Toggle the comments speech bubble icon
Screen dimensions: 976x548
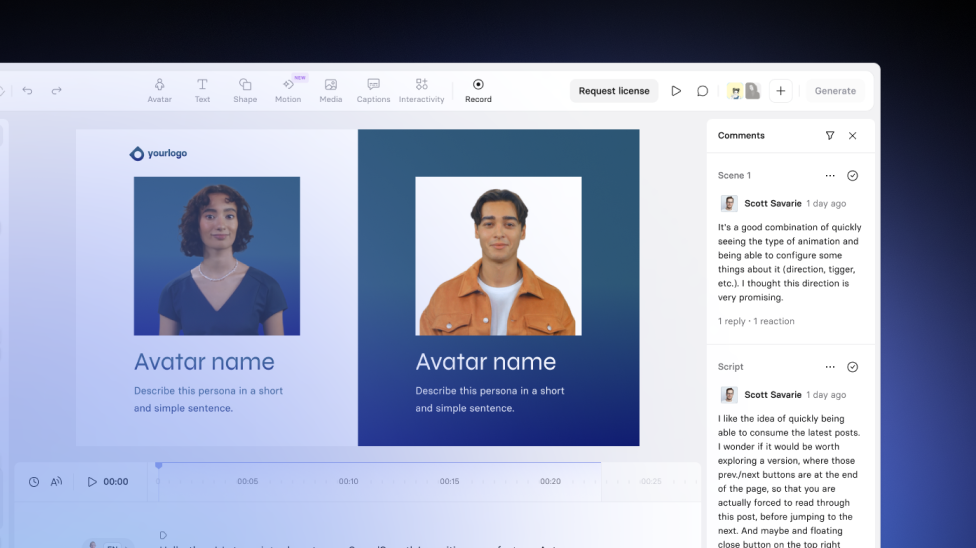click(702, 91)
